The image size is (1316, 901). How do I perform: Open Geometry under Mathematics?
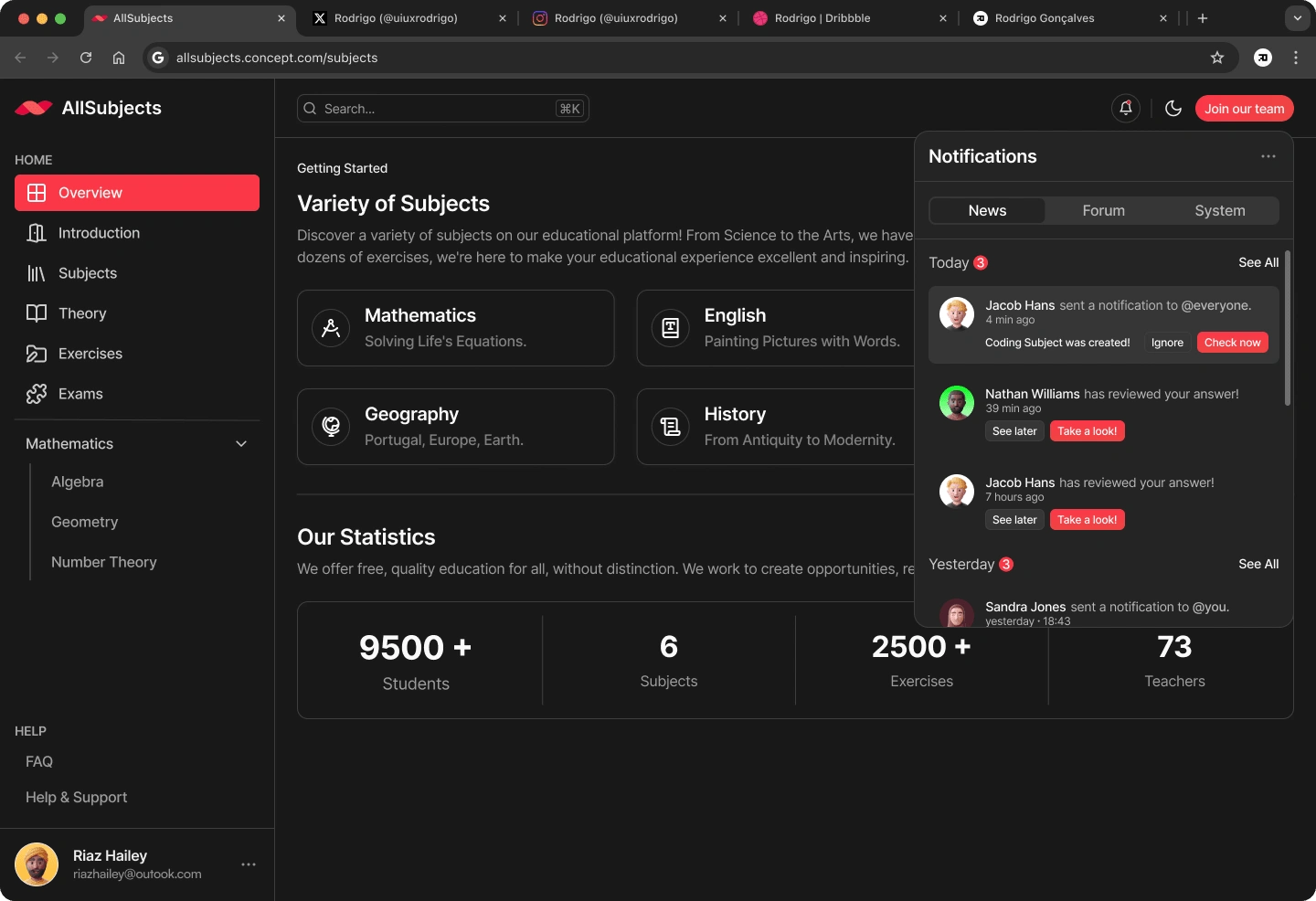click(85, 522)
